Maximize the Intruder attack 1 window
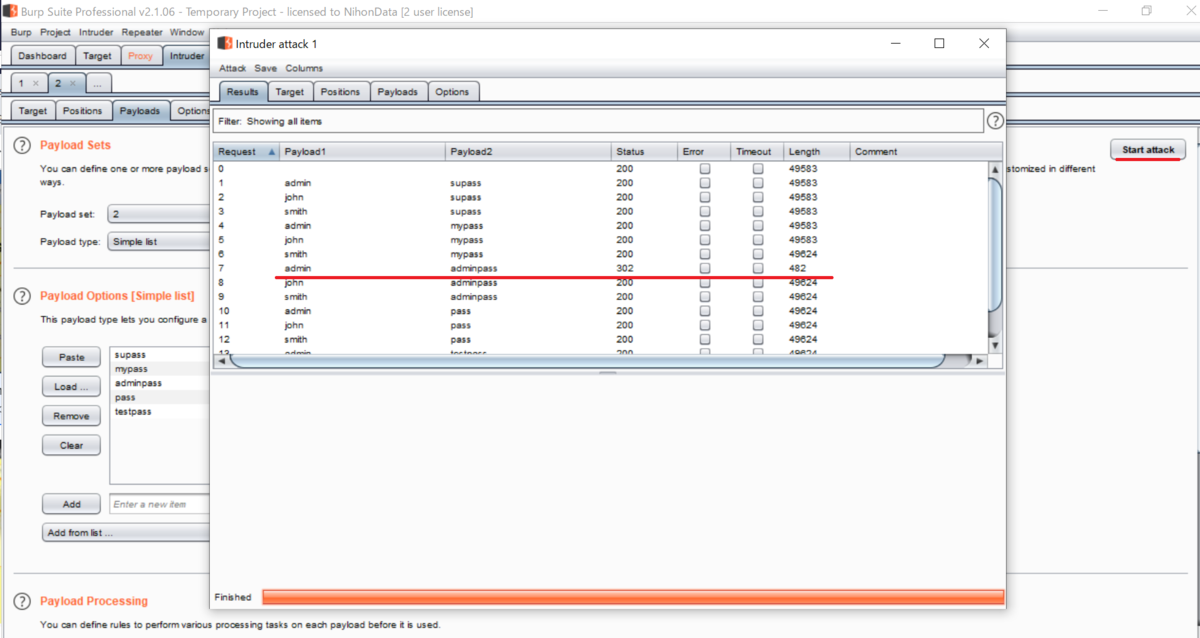 (939, 43)
